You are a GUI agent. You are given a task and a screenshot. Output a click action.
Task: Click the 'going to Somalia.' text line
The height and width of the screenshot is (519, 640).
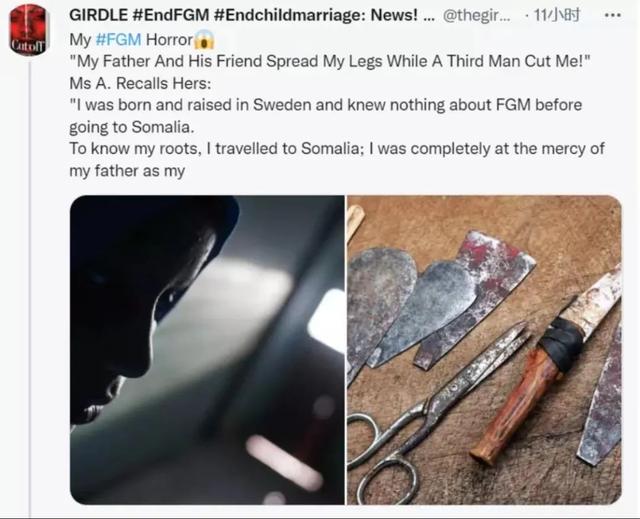(x=131, y=127)
